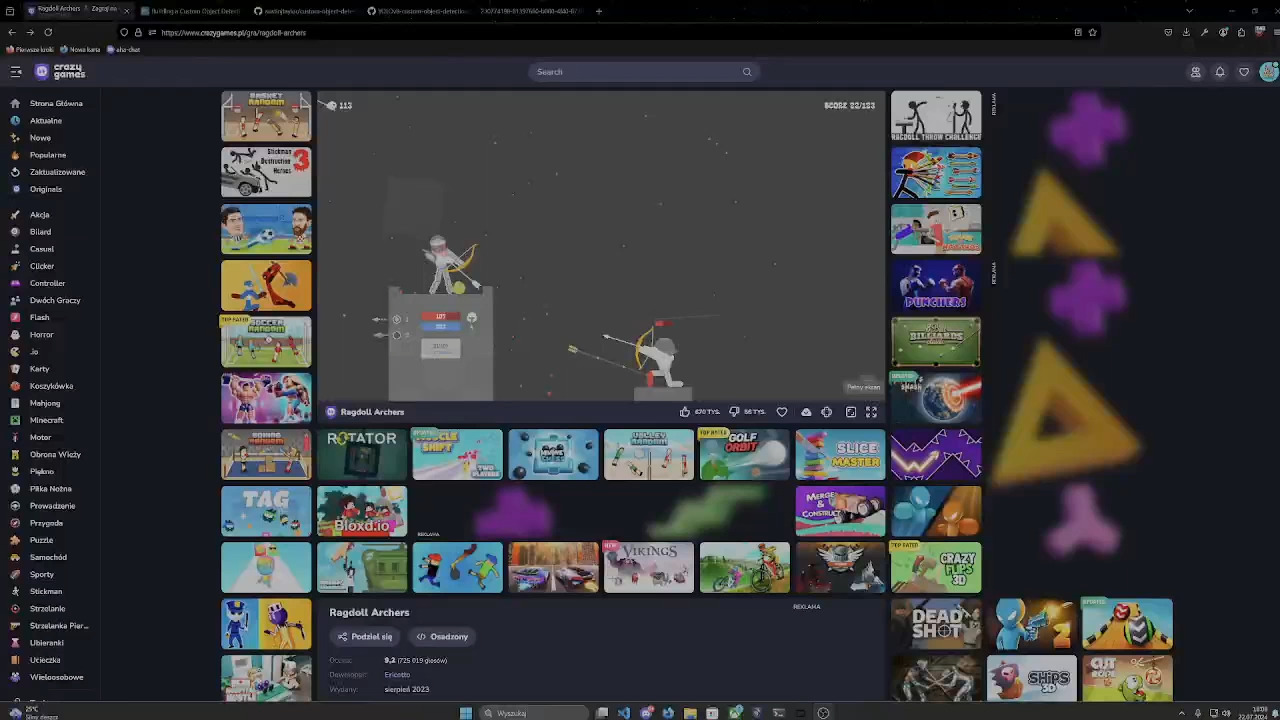Enter fullscreen mode for the game
The width and height of the screenshot is (1280, 720).
[871, 412]
